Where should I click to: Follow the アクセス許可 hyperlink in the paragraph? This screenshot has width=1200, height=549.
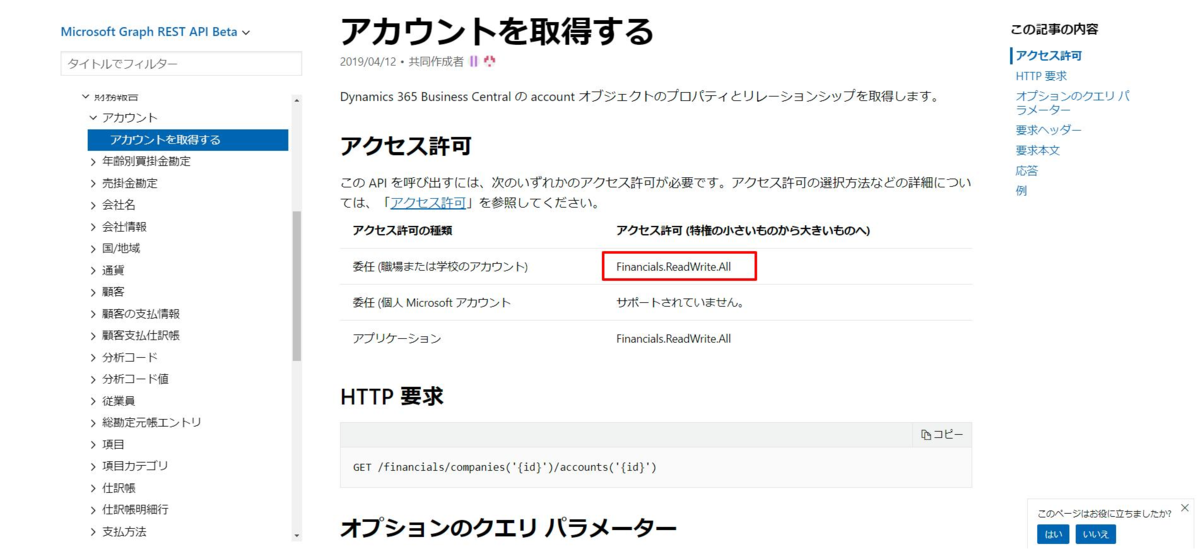(x=428, y=203)
